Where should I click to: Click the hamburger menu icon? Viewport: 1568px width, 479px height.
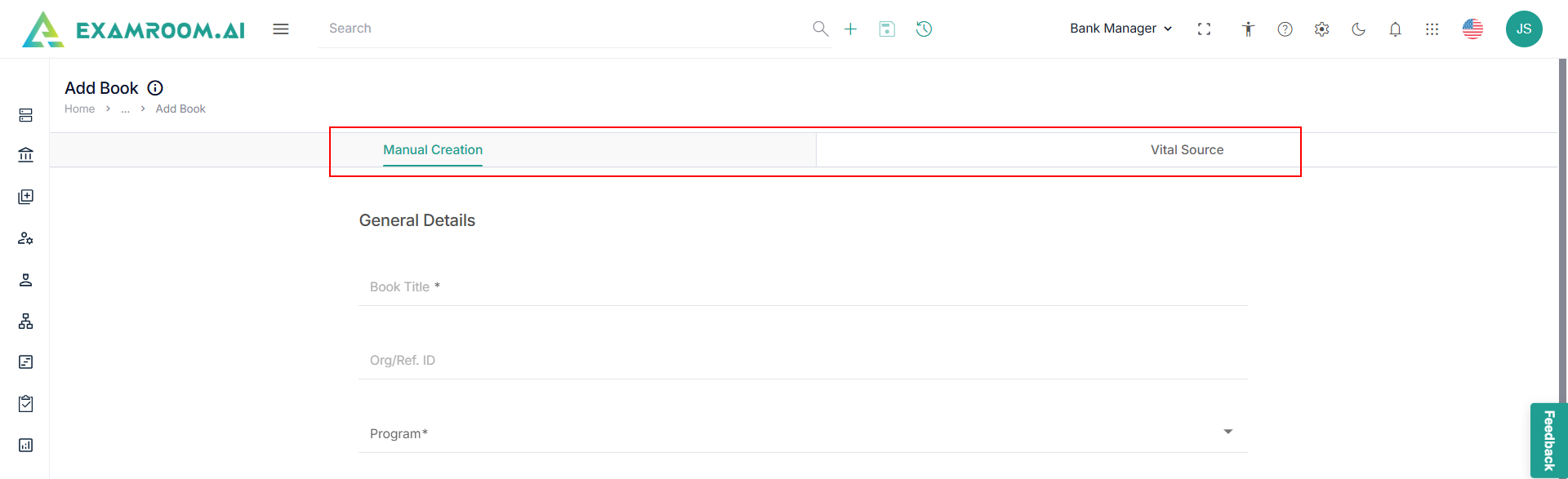(281, 29)
